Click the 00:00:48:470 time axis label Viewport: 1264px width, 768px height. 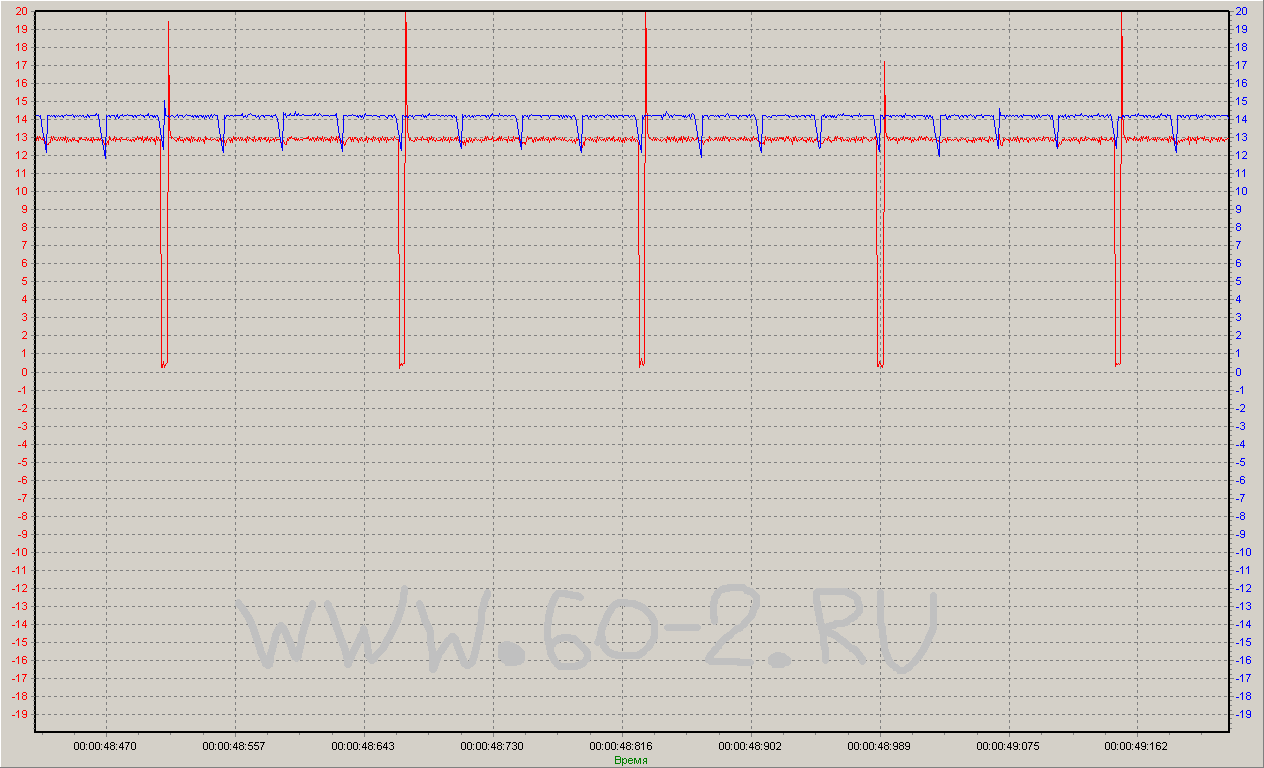coord(105,746)
